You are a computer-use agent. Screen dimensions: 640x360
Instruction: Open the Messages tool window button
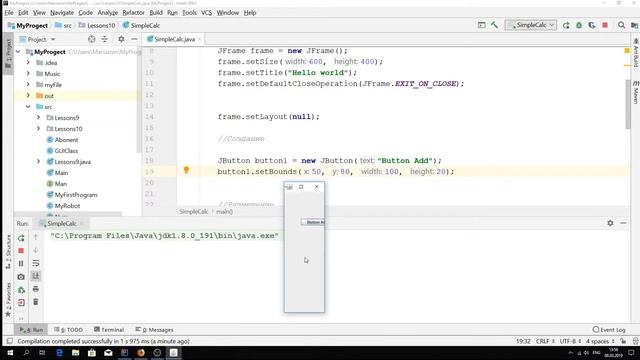(154, 329)
